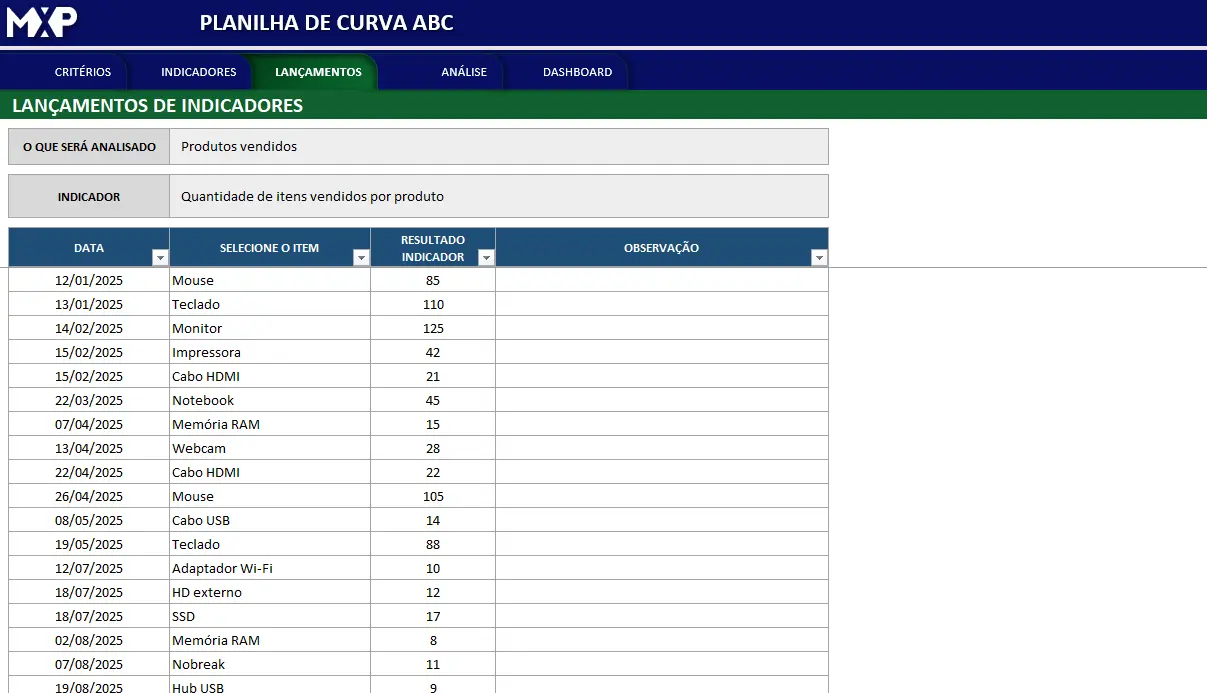Click the 'Produtos vendidos' field

498,147
